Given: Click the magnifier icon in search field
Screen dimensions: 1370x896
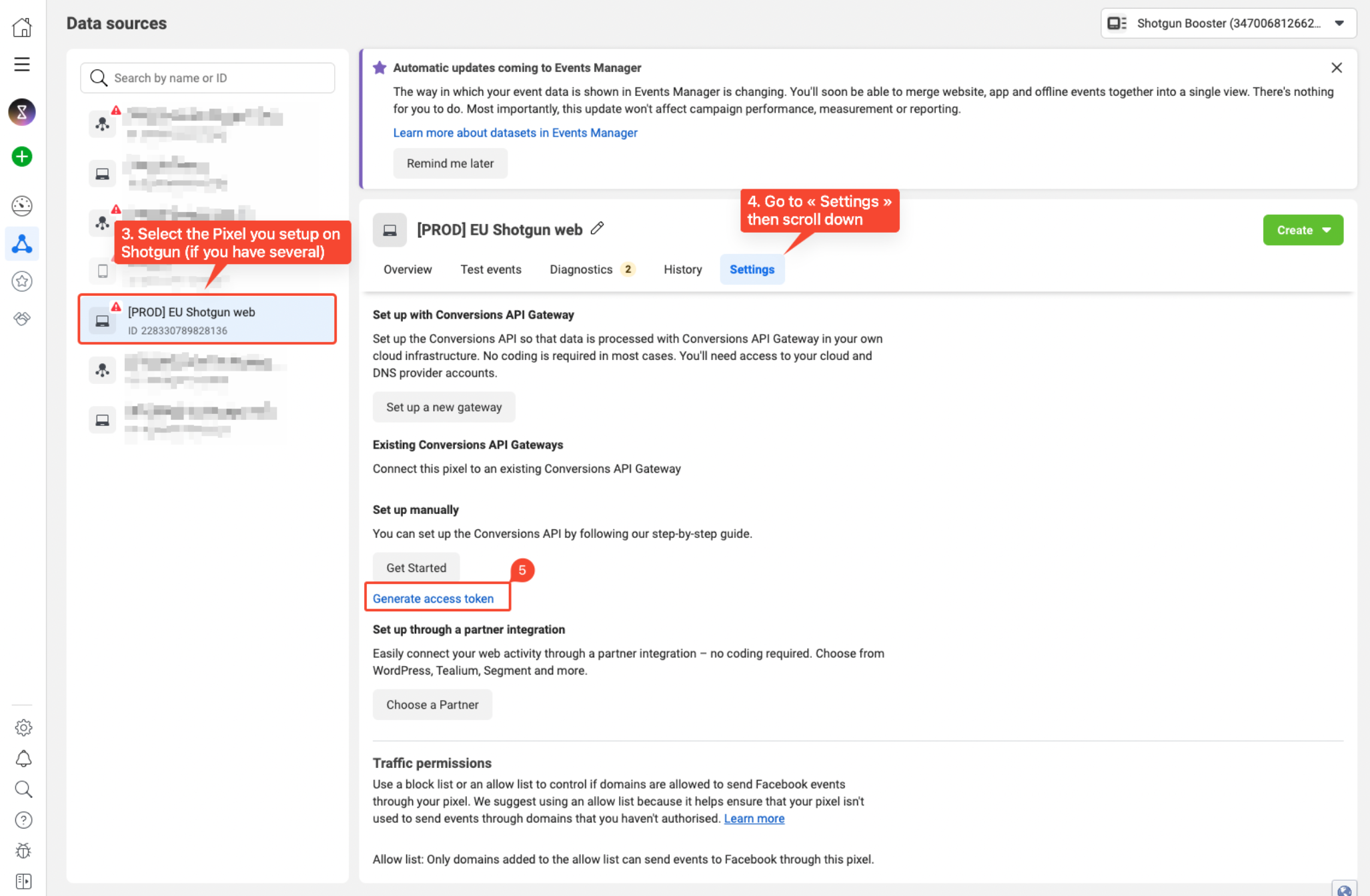Looking at the screenshot, I should [99, 78].
